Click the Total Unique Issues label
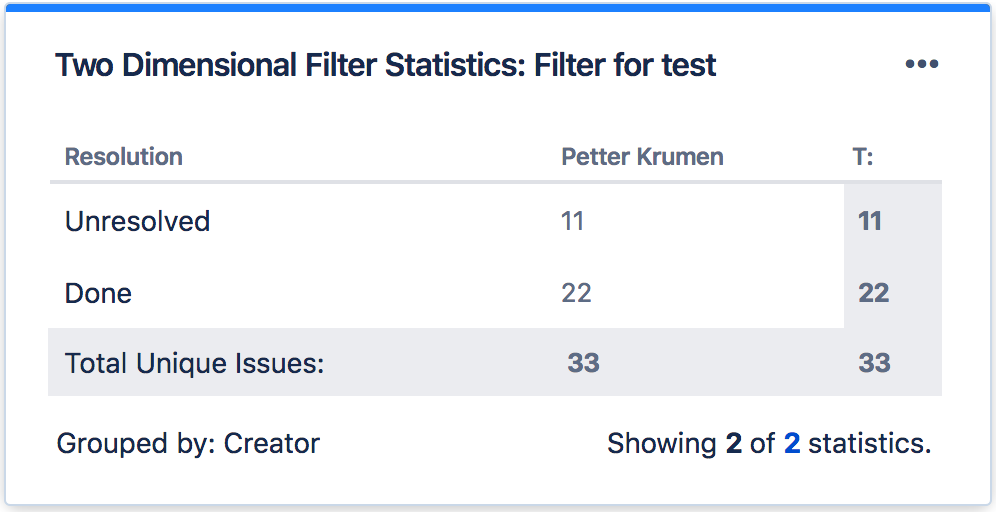This screenshot has width=996, height=512. point(195,363)
